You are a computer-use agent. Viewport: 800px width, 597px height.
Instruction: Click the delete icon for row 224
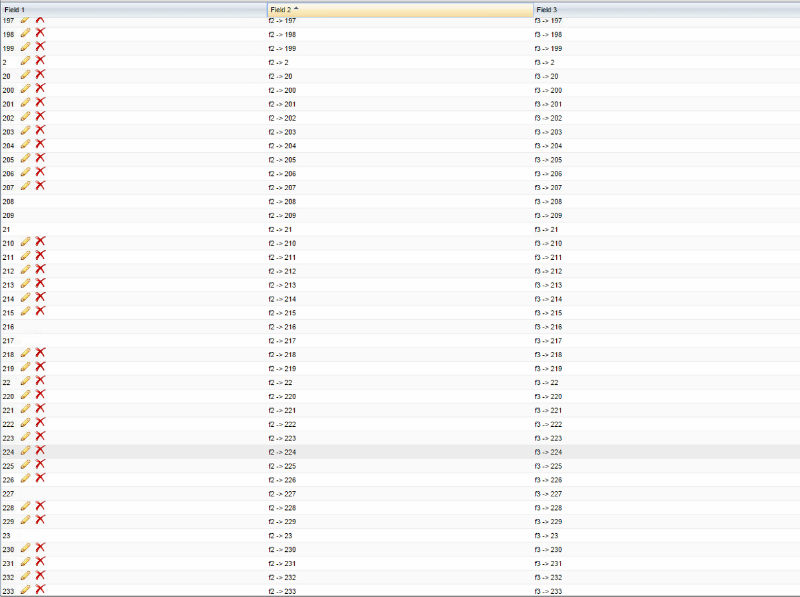tap(40, 451)
